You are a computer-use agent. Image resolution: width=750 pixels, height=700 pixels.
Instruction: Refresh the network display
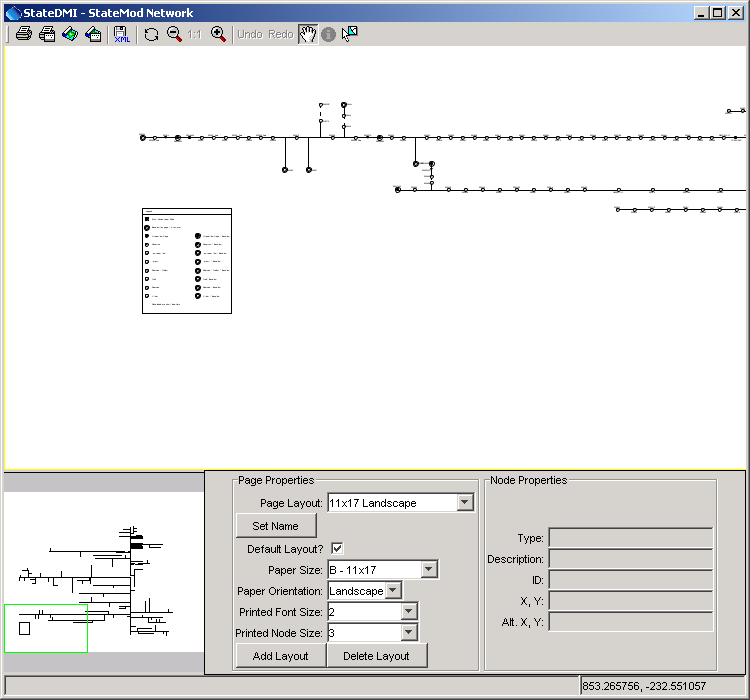(x=151, y=34)
